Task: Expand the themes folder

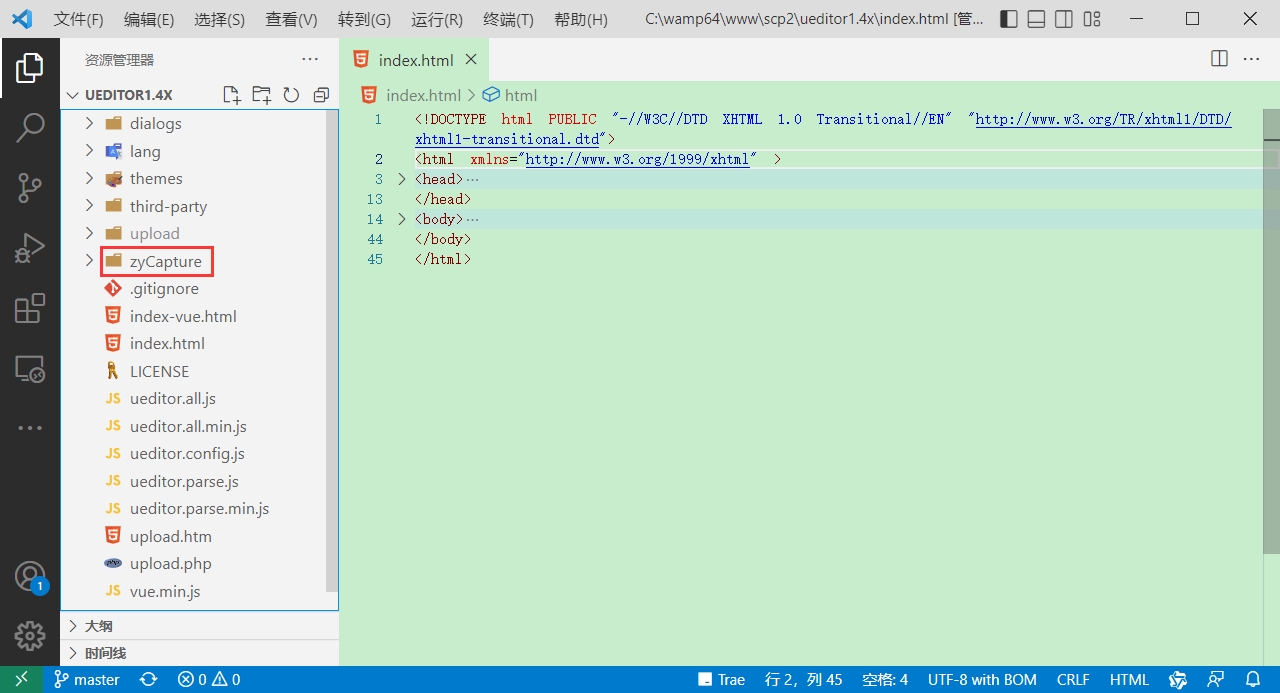Action: [x=89, y=178]
